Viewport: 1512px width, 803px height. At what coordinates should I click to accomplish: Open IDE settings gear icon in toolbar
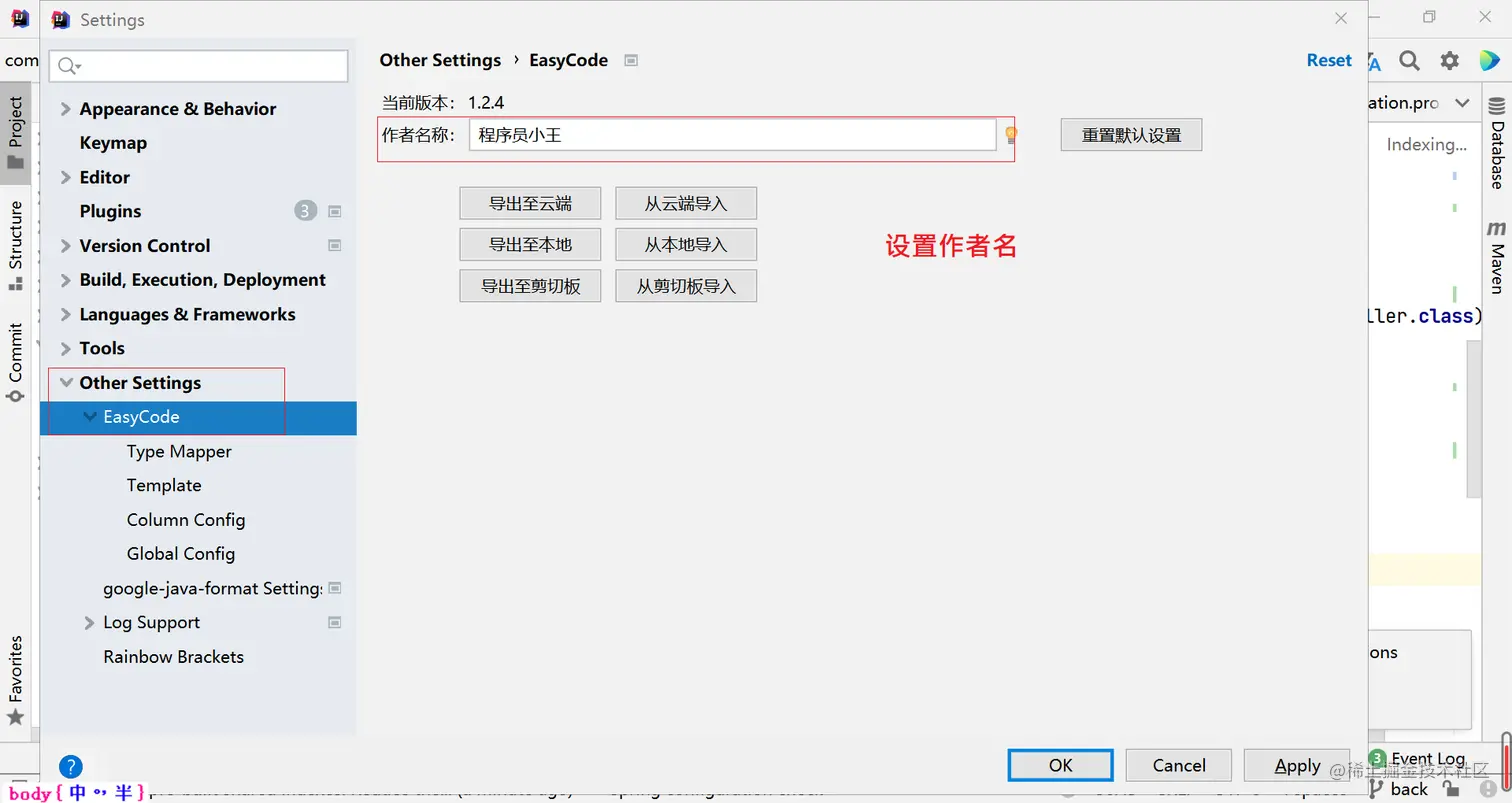(x=1449, y=61)
